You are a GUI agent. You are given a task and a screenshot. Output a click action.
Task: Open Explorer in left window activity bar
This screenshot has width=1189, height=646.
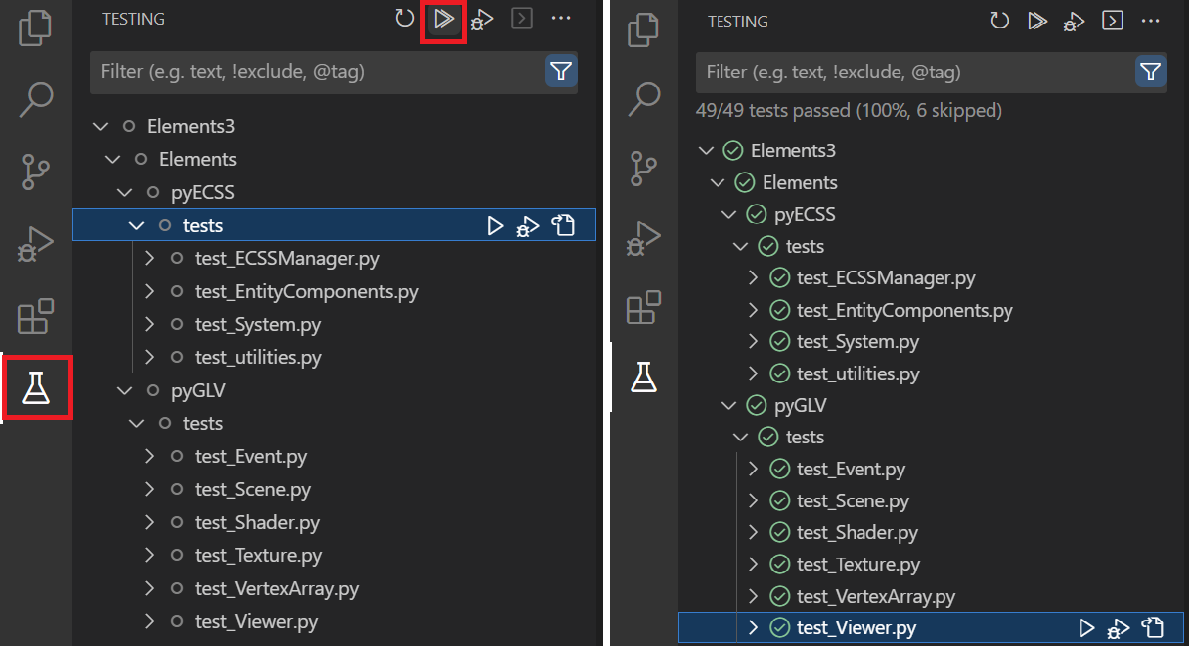(36, 28)
